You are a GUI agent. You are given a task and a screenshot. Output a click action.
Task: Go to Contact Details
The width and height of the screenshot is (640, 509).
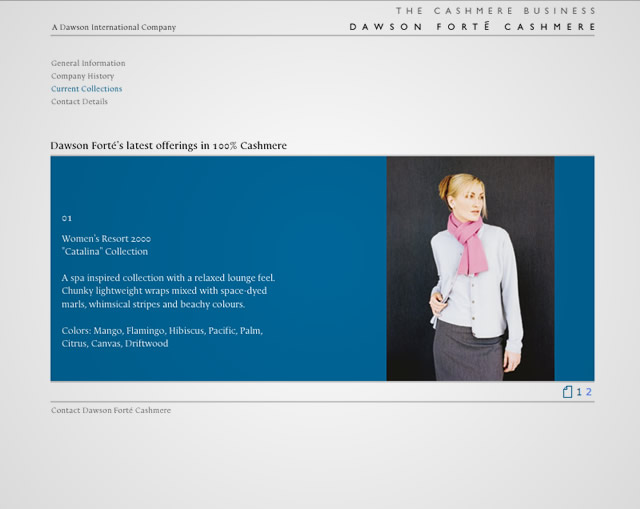click(79, 102)
